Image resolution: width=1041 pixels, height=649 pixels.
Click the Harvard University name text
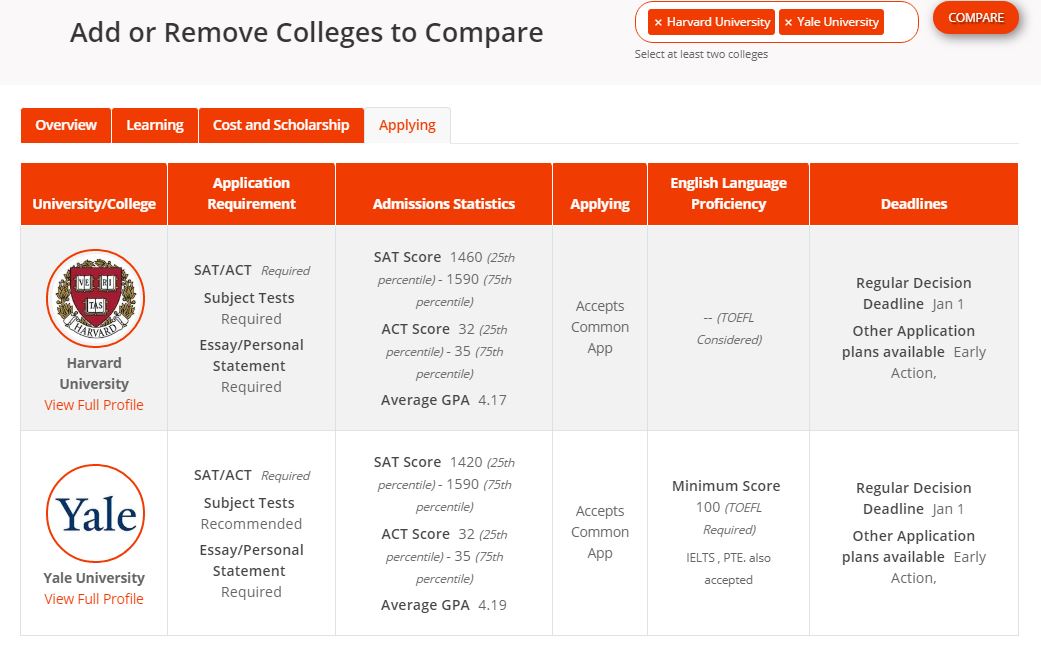pos(94,373)
